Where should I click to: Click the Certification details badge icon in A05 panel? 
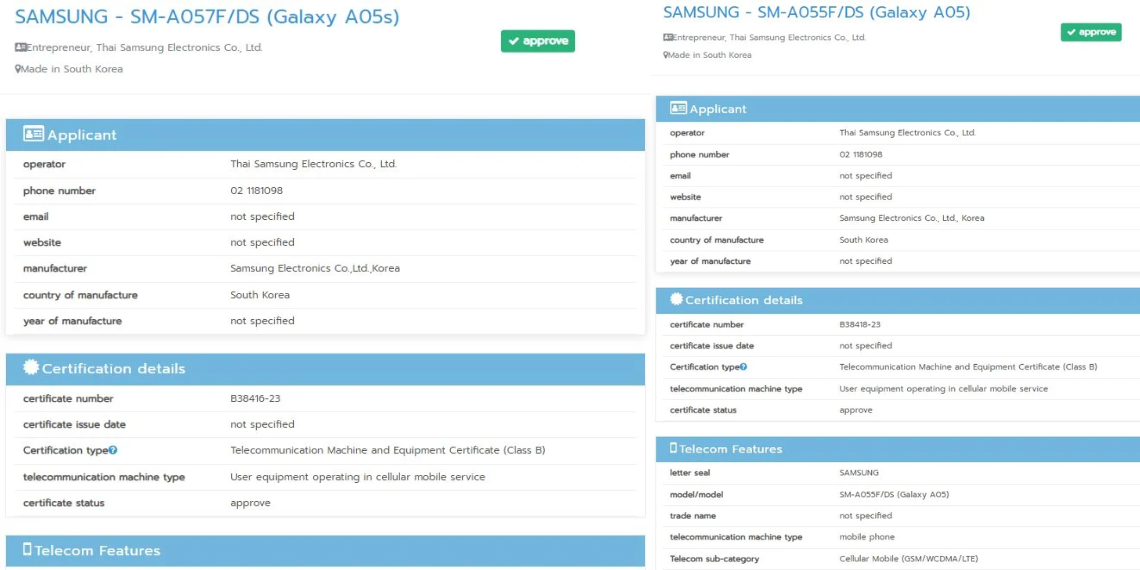point(676,299)
